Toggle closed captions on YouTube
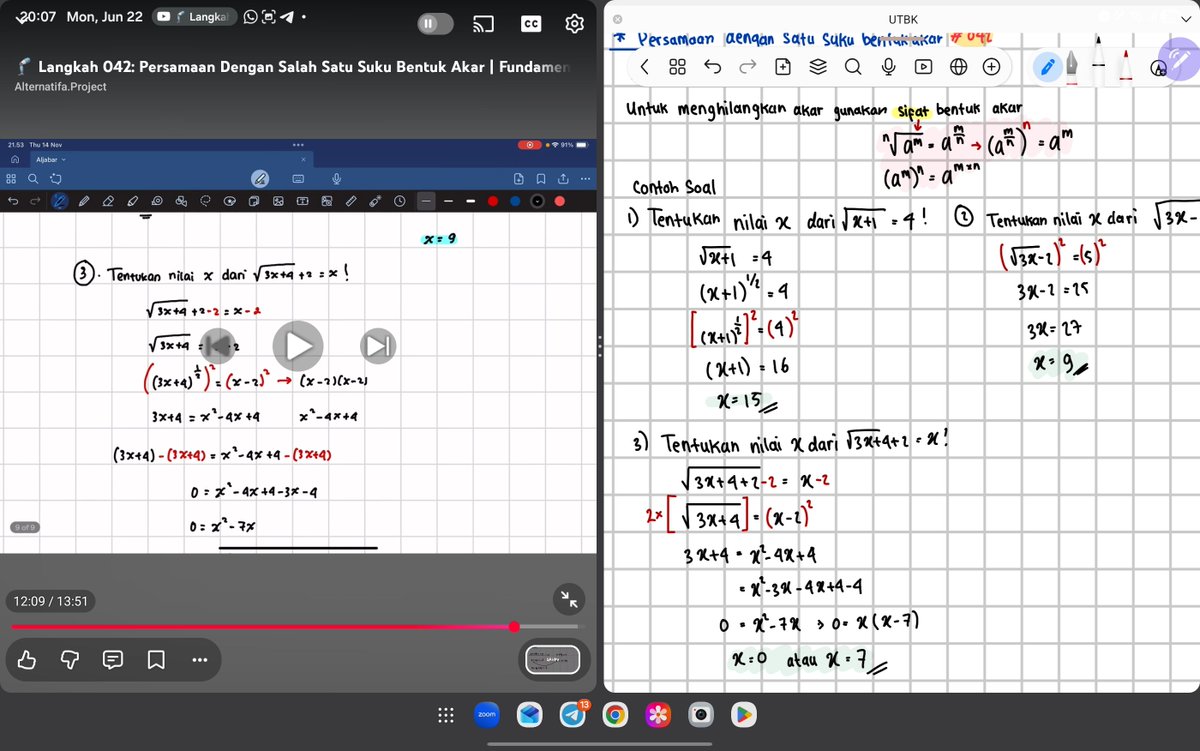Image resolution: width=1200 pixels, height=751 pixels. (x=531, y=24)
